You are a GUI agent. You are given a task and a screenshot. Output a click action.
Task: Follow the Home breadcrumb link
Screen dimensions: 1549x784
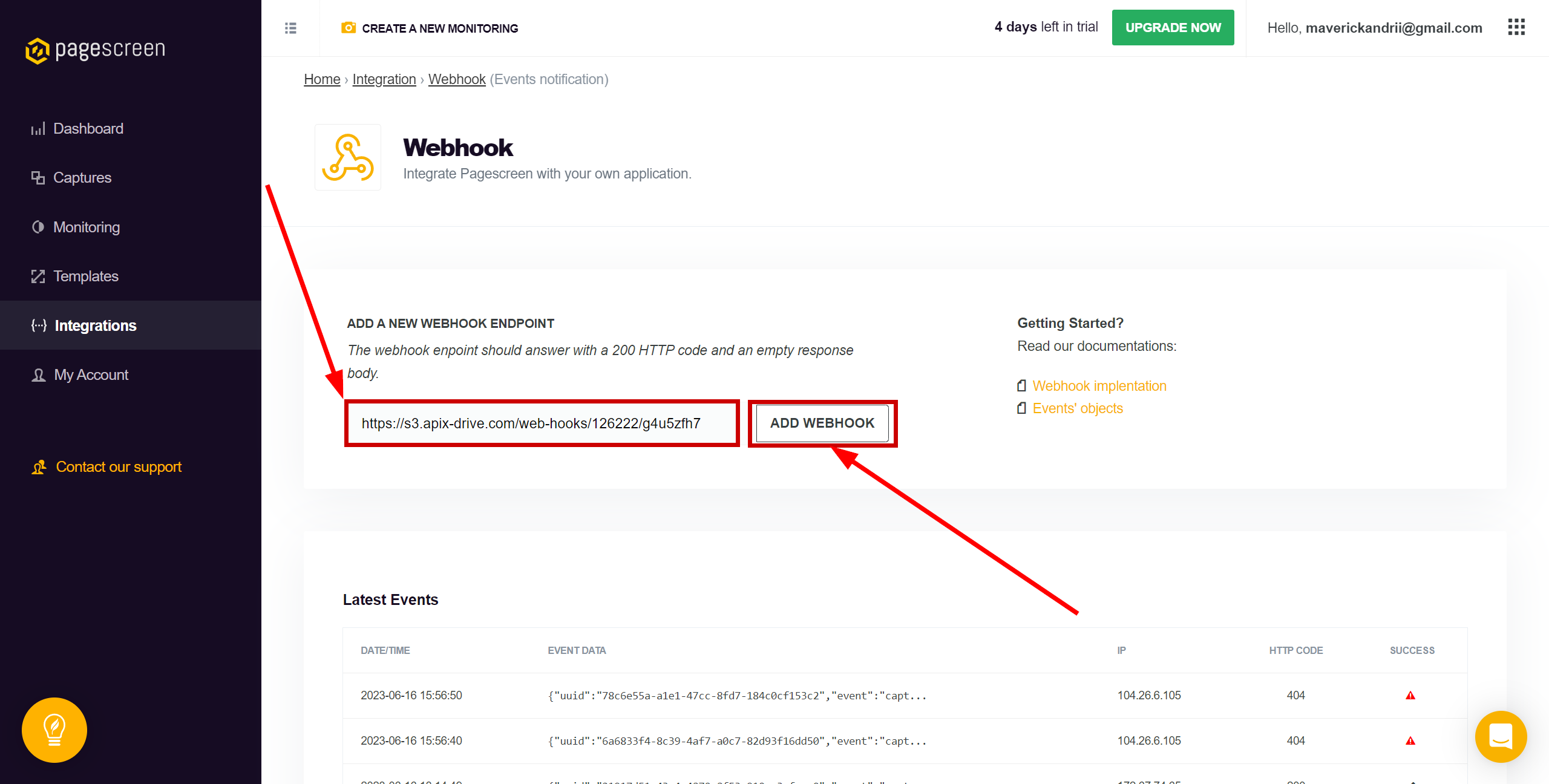coord(322,79)
